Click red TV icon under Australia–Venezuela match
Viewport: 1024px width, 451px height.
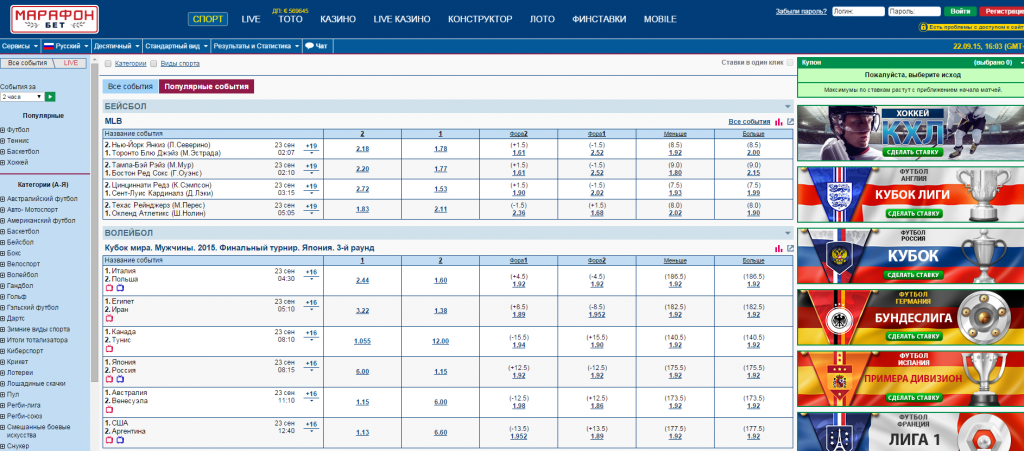109,409
